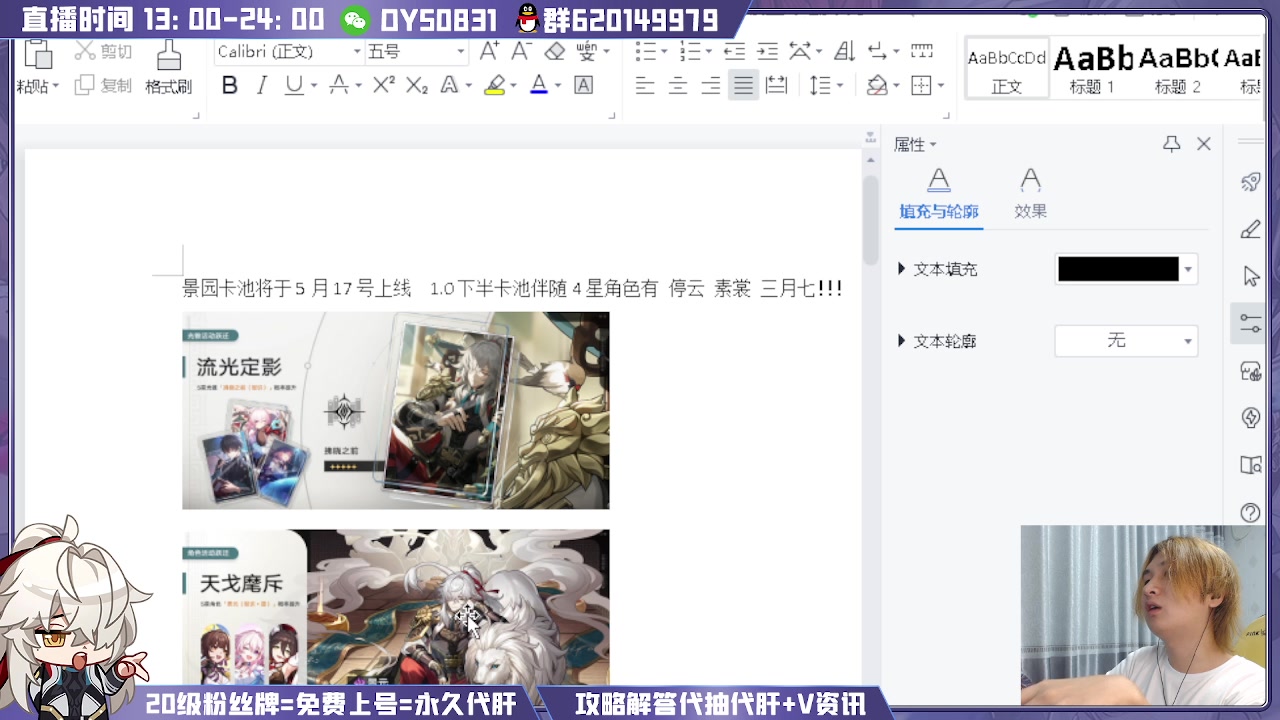
Task: Click the paragraph shading bucket icon
Action: (x=877, y=86)
